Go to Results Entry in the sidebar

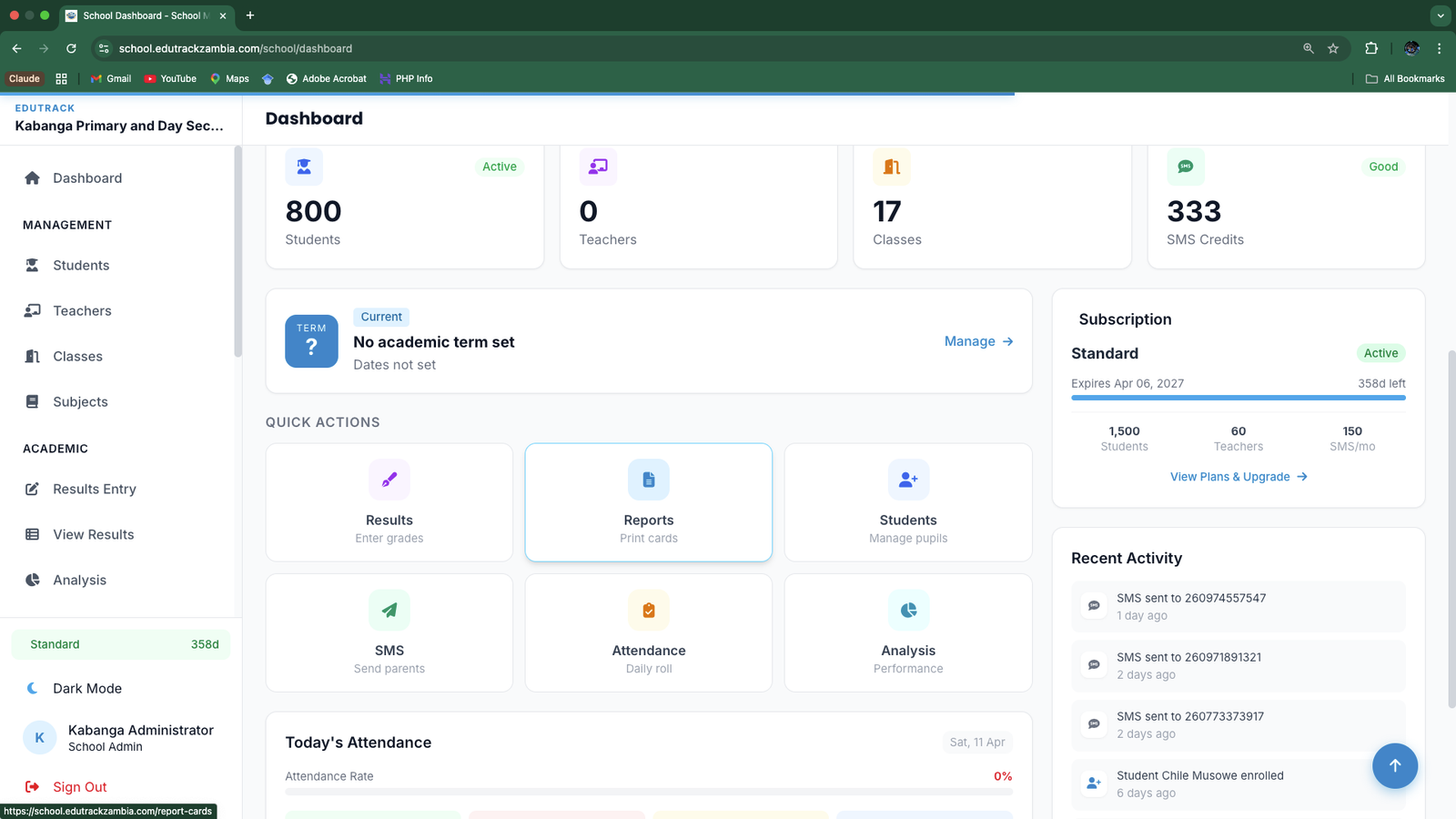coord(94,490)
